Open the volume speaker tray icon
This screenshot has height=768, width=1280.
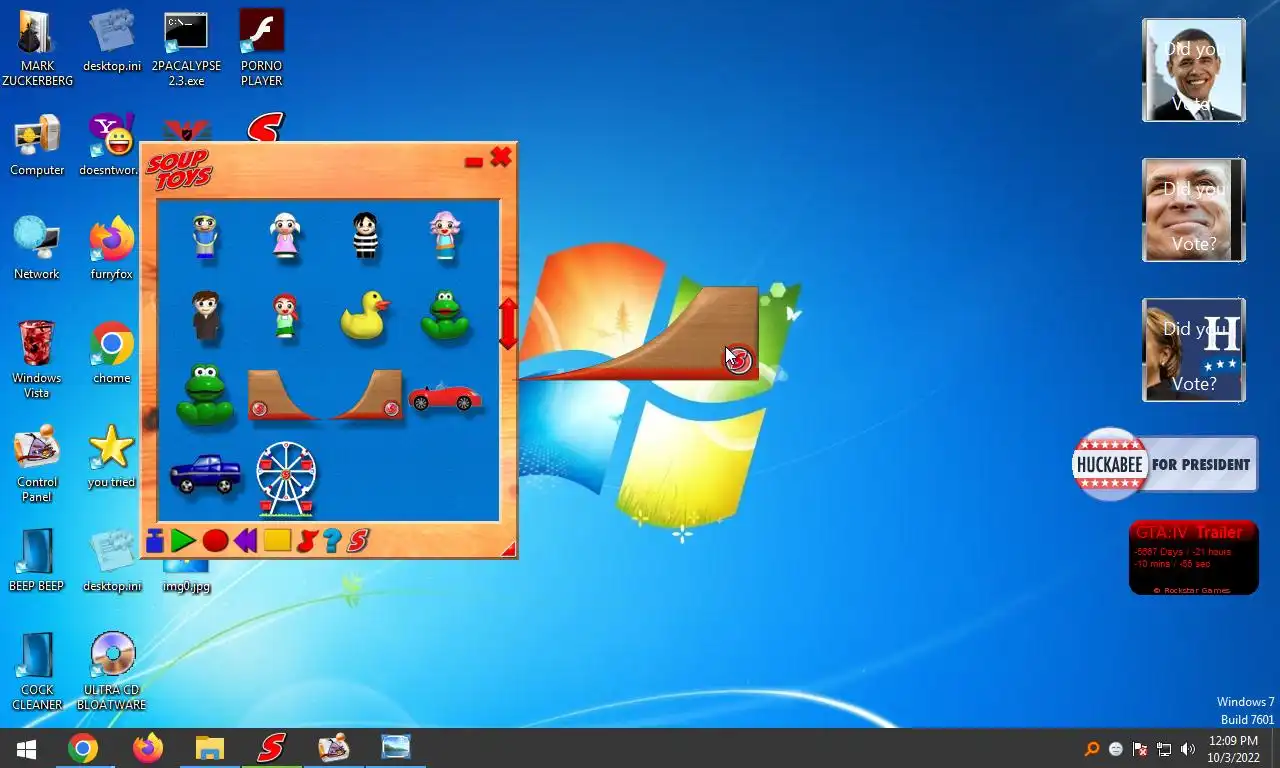click(1188, 749)
